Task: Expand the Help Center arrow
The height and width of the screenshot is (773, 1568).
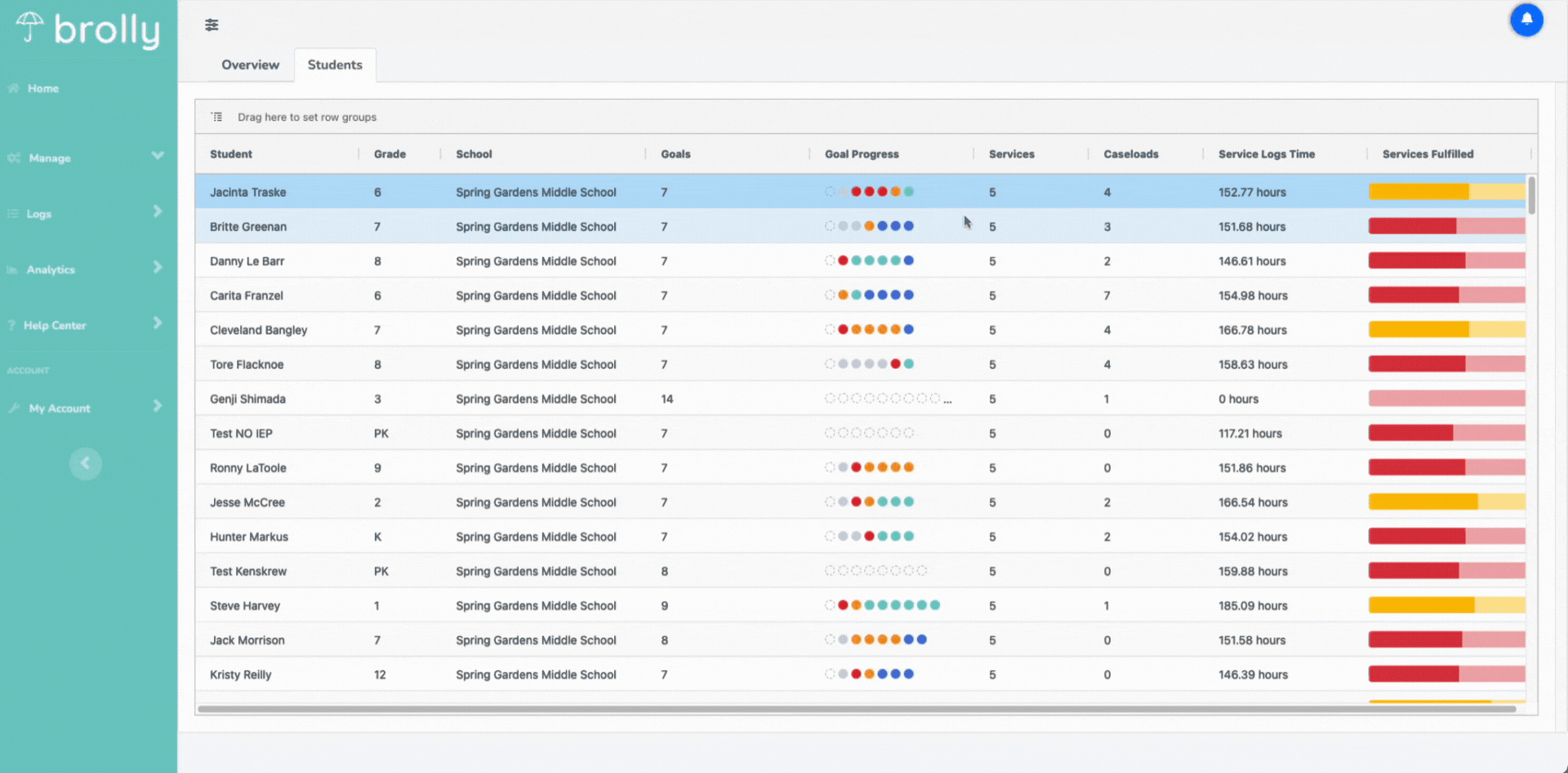Action: tap(158, 322)
